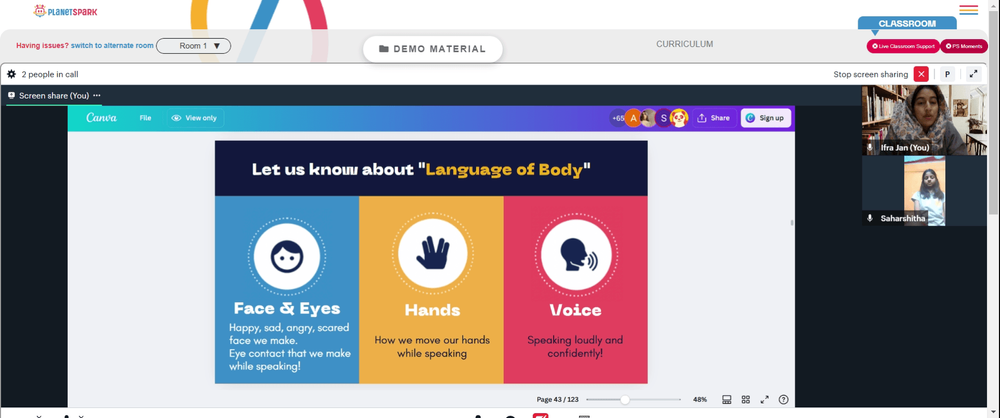This screenshot has height=418, width=1000.
Task: Click the View only mode button
Action: pos(194,118)
